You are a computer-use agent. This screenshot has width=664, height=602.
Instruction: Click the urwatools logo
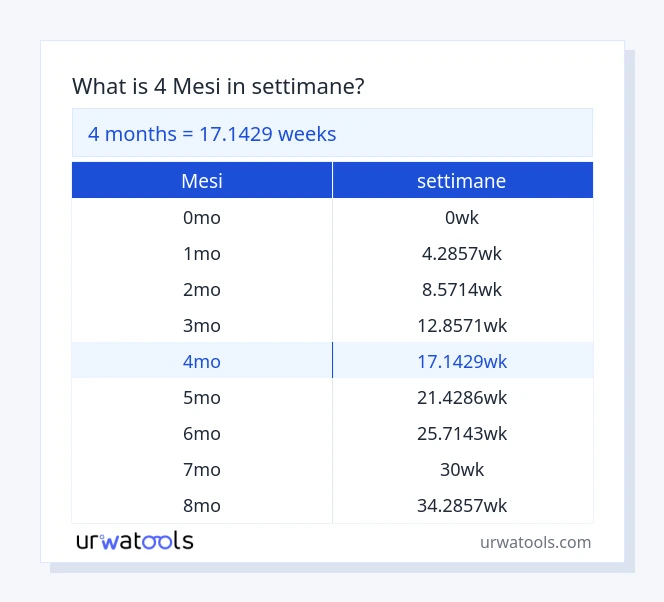[x=135, y=541]
